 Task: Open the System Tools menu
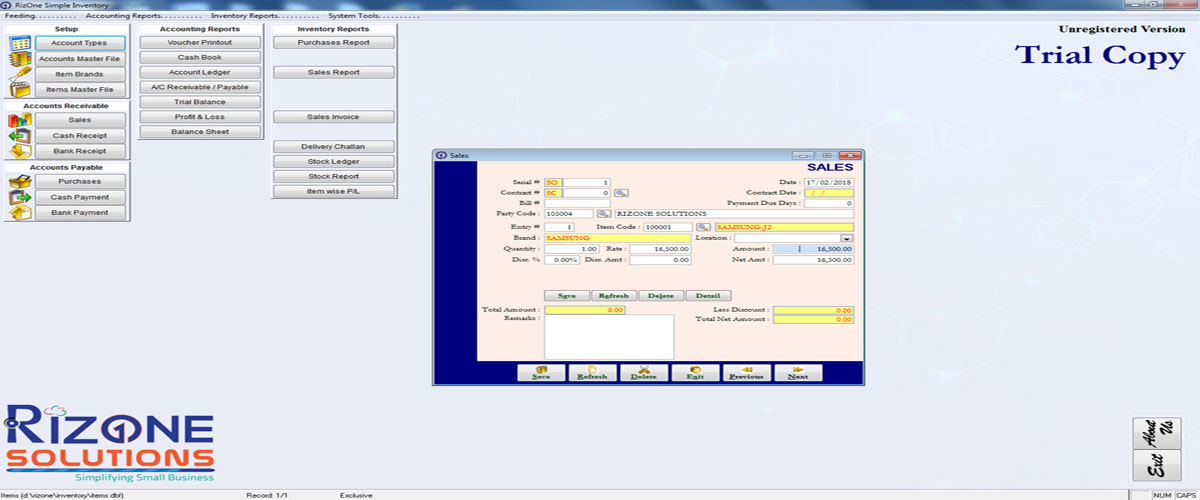(373, 16)
